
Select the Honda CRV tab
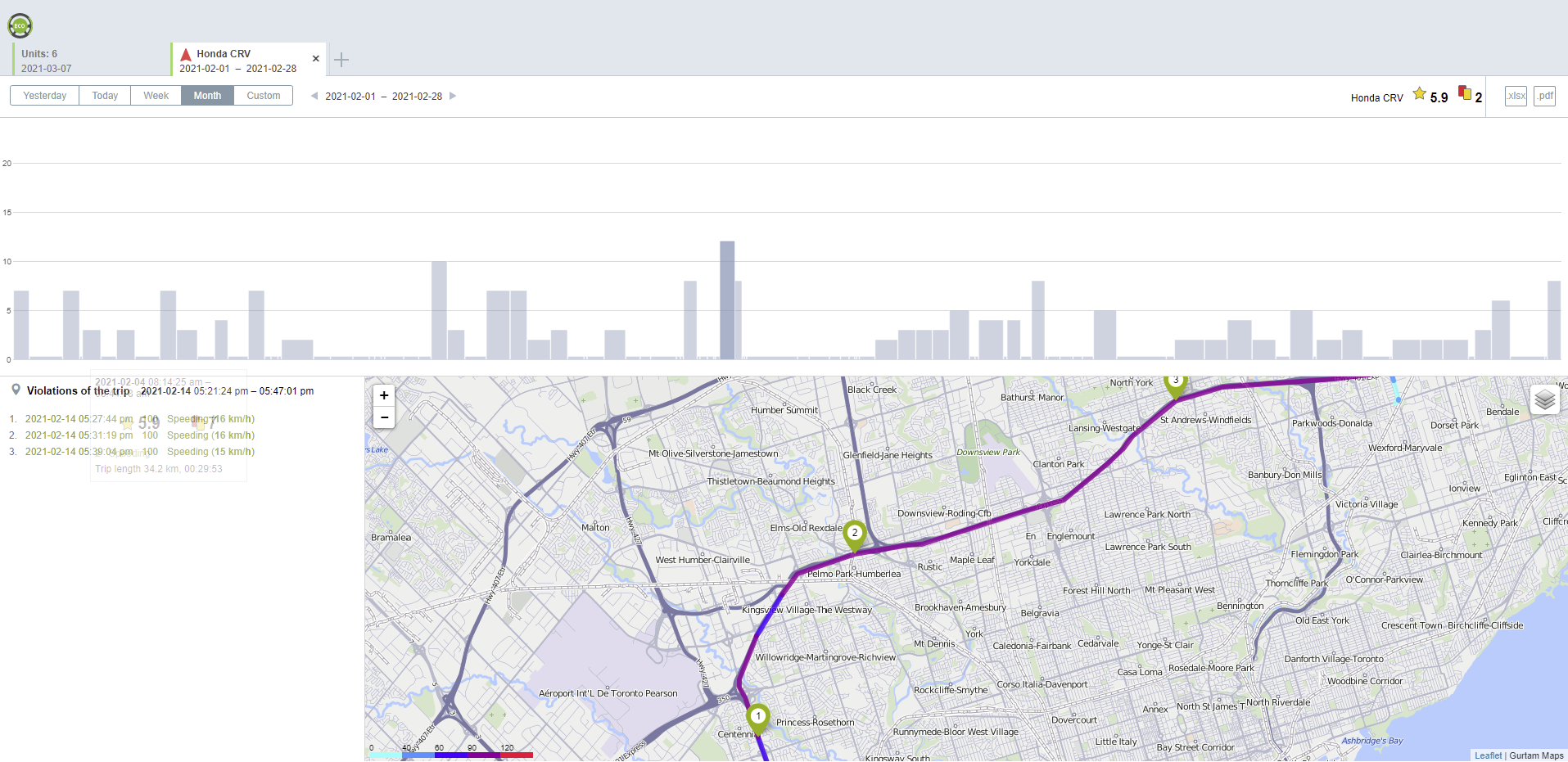242,61
